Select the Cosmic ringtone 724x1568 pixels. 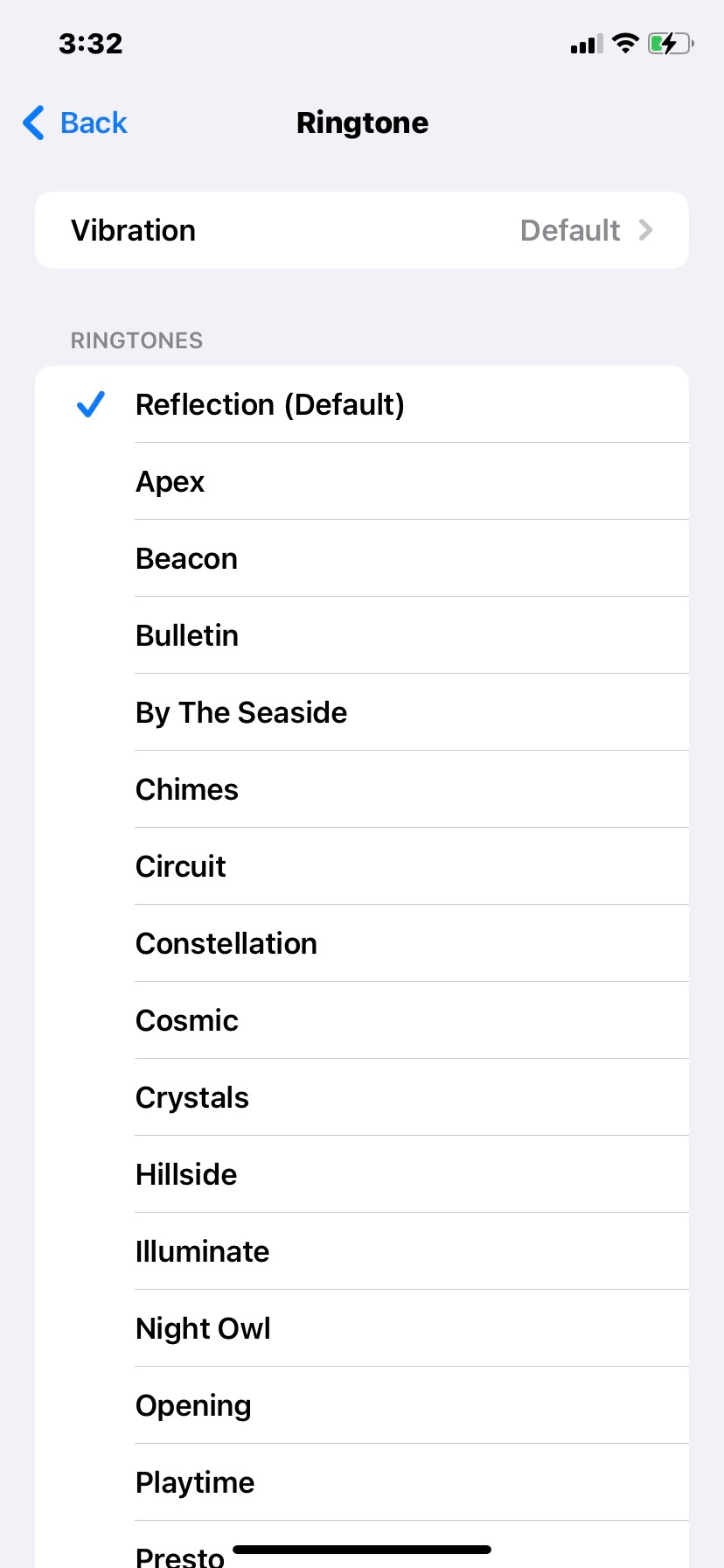tap(187, 1020)
